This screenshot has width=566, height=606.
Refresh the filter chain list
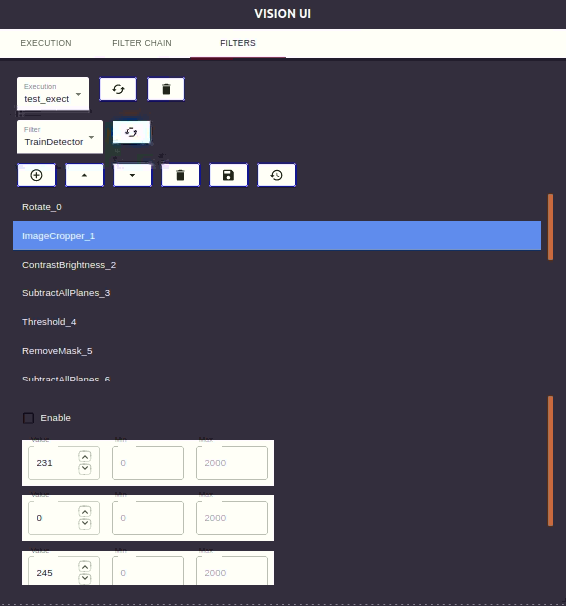click(x=131, y=132)
